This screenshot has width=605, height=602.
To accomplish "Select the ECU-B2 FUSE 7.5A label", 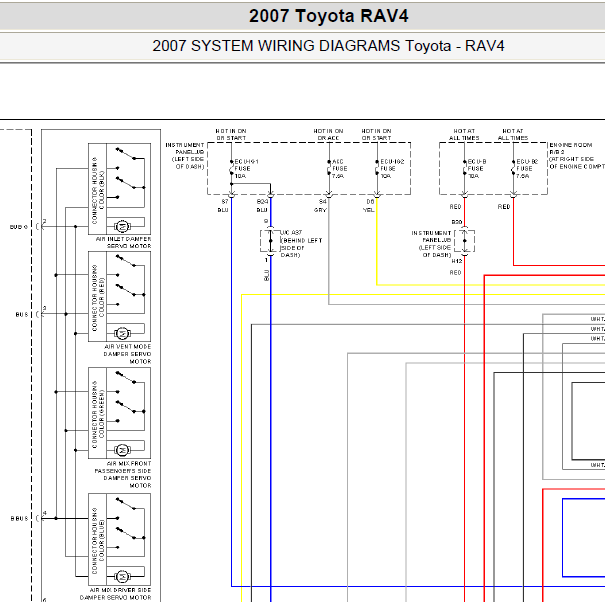I will tap(527, 169).
